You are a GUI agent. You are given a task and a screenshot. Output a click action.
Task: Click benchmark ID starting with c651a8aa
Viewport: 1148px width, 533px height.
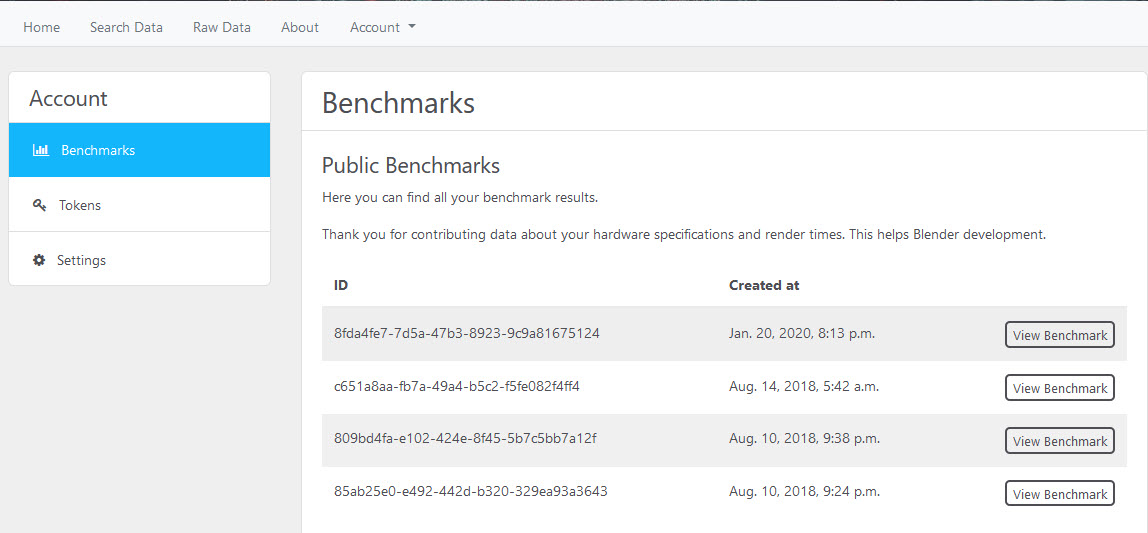click(x=457, y=386)
